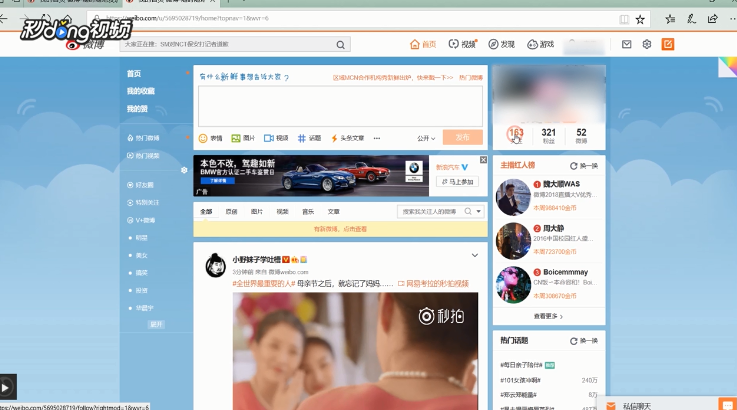Insert a topic with the # 话题 icon

[x=302, y=138]
